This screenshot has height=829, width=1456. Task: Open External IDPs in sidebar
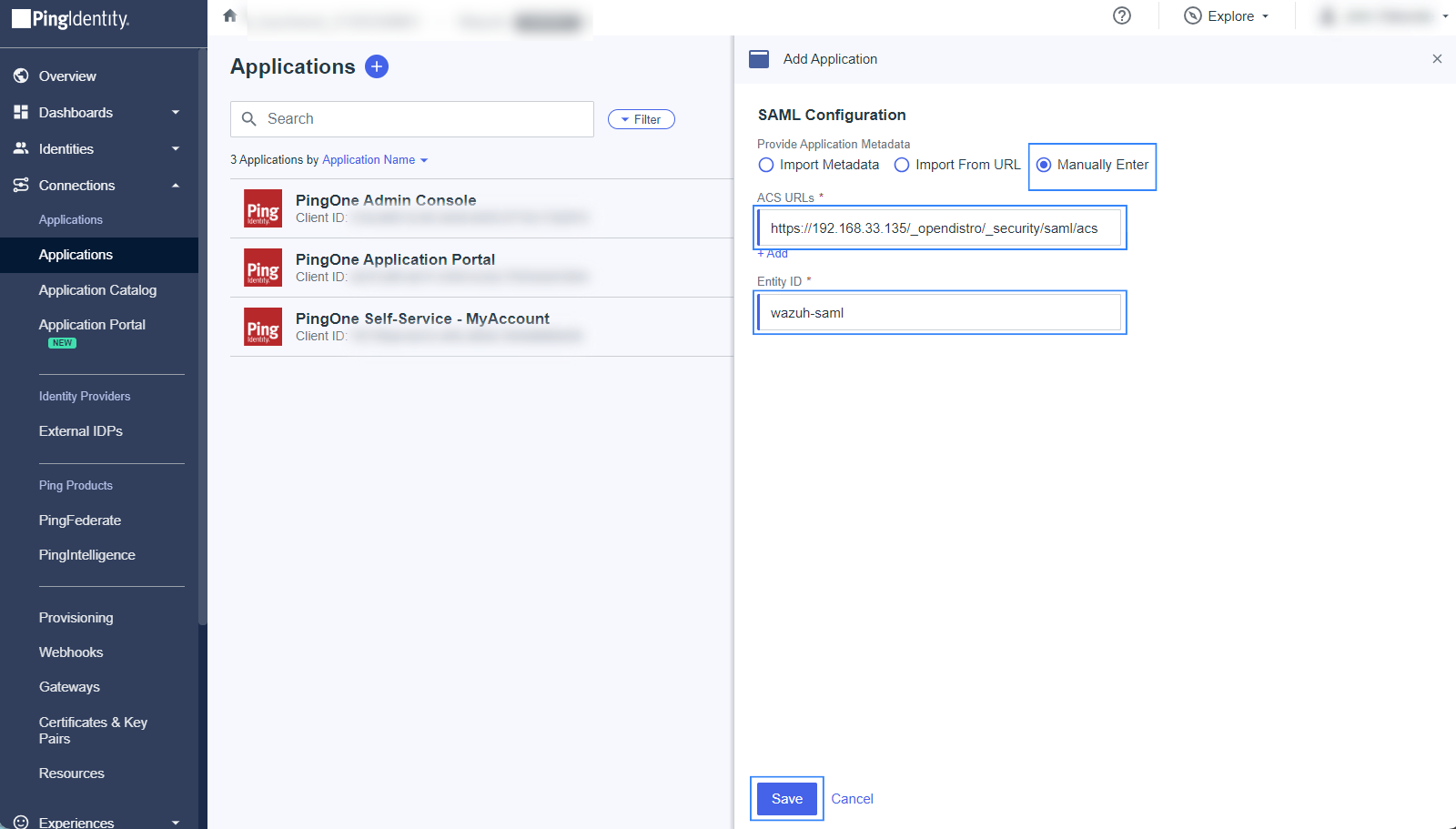(x=81, y=431)
